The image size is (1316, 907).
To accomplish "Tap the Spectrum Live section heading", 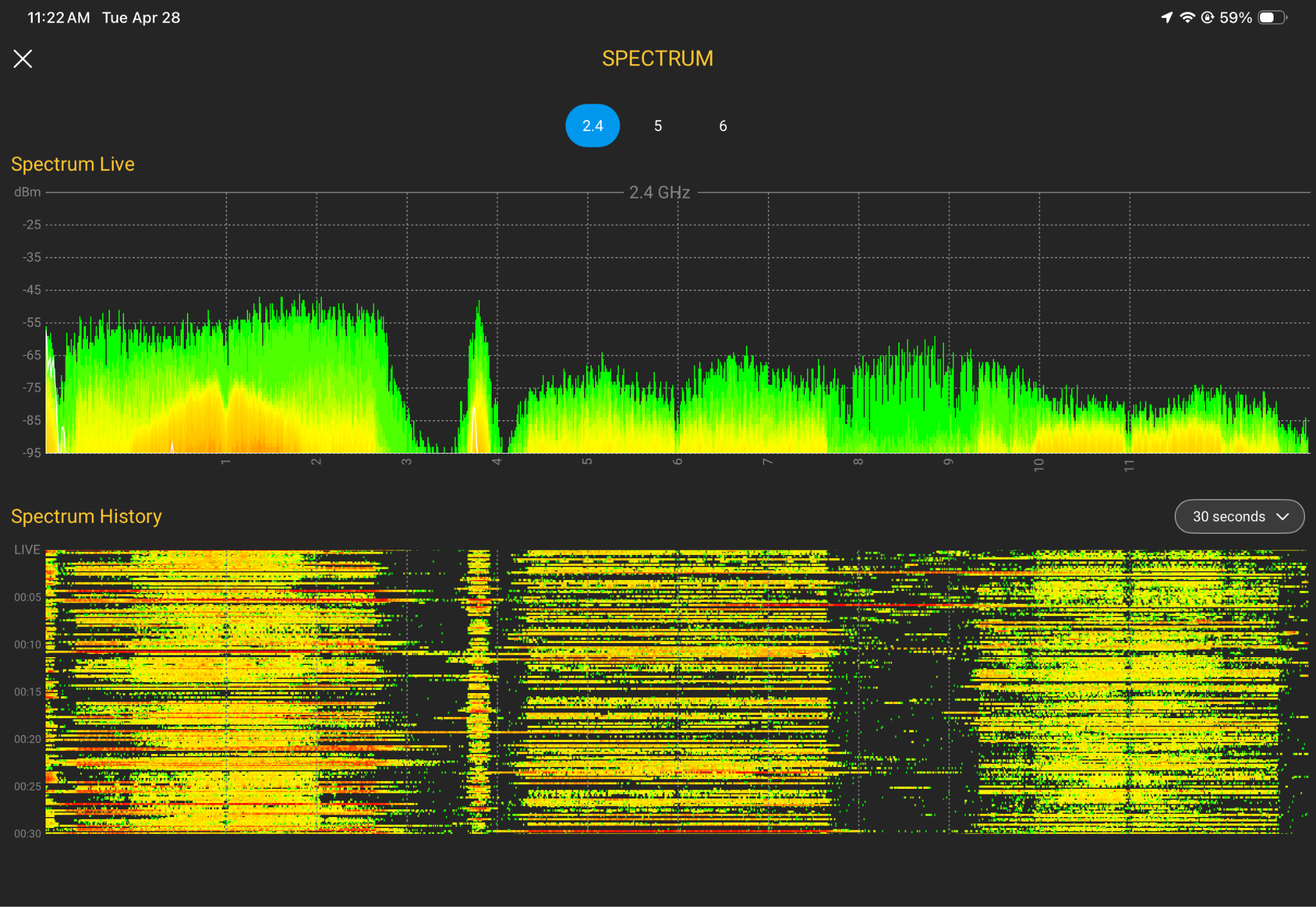I will pos(73,164).
